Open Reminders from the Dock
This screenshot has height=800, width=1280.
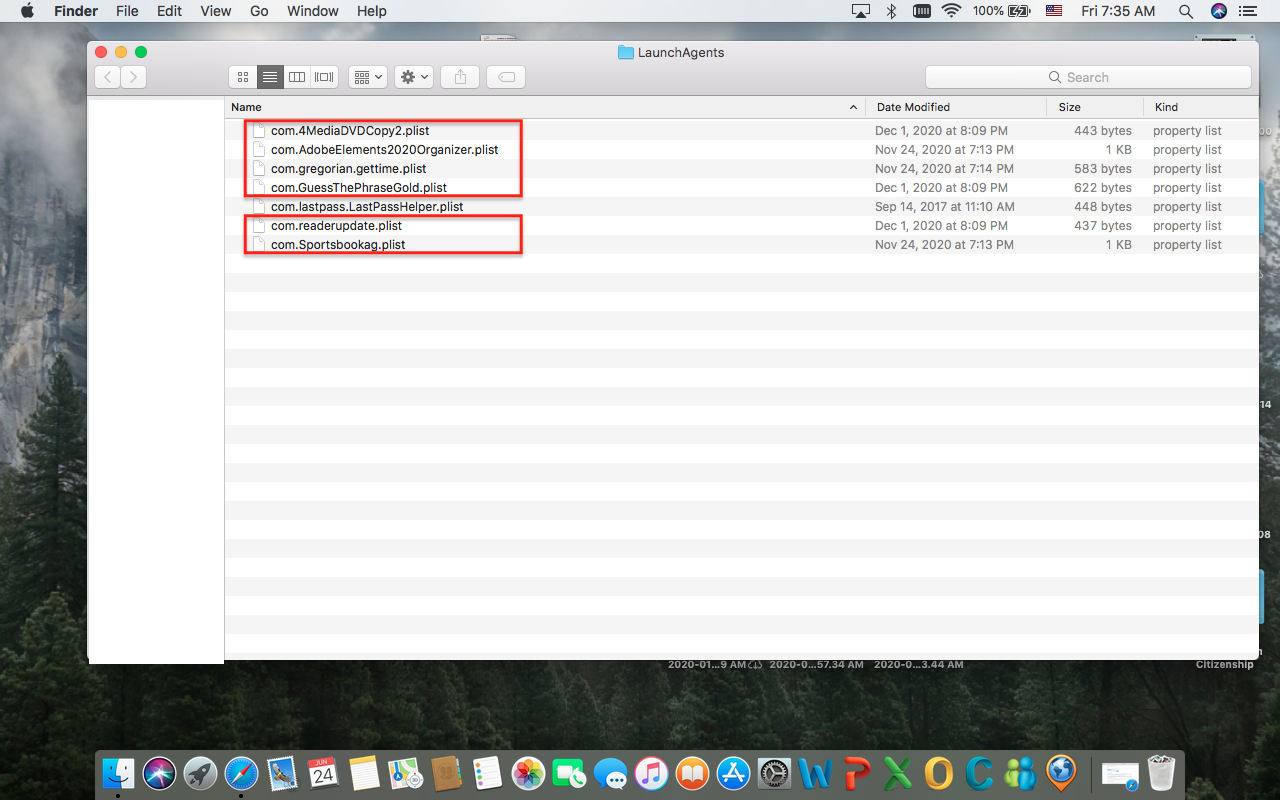click(x=487, y=773)
